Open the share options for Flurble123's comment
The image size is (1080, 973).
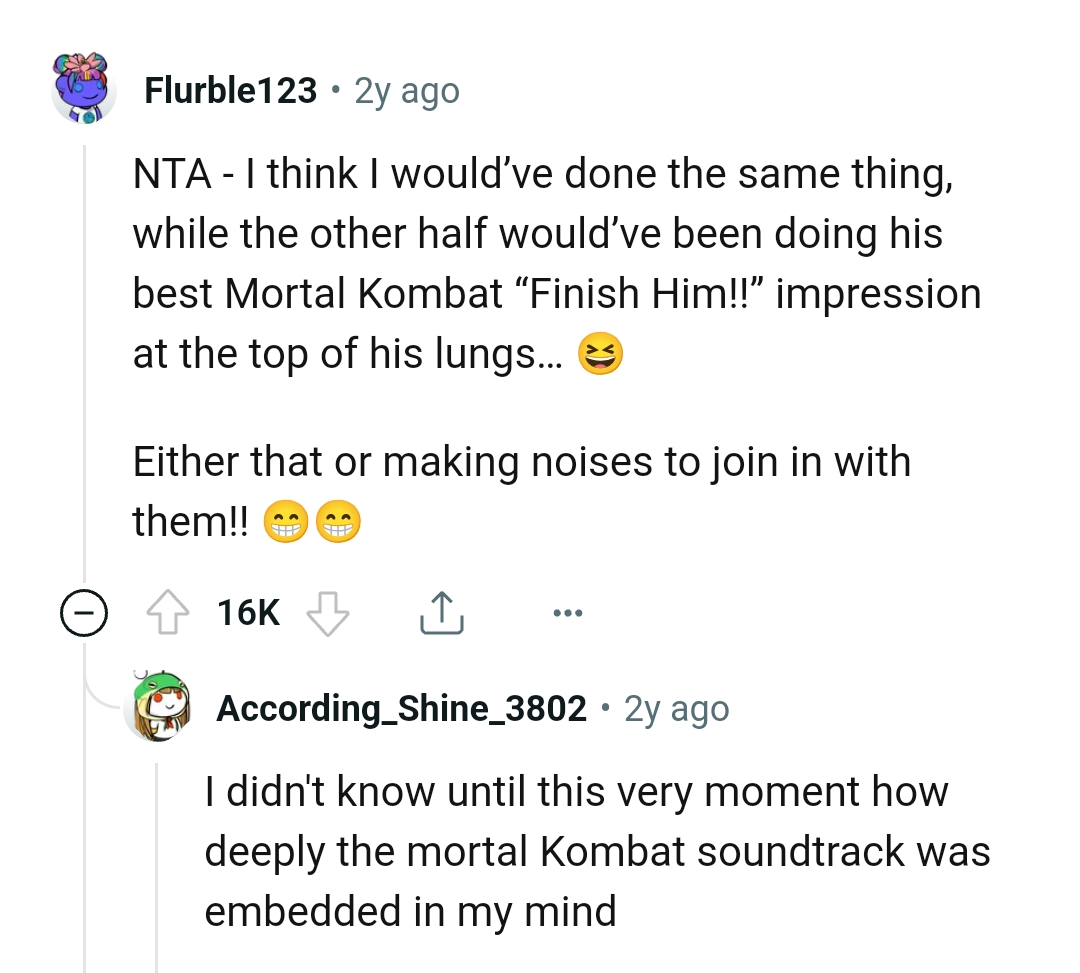coord(441,613)
